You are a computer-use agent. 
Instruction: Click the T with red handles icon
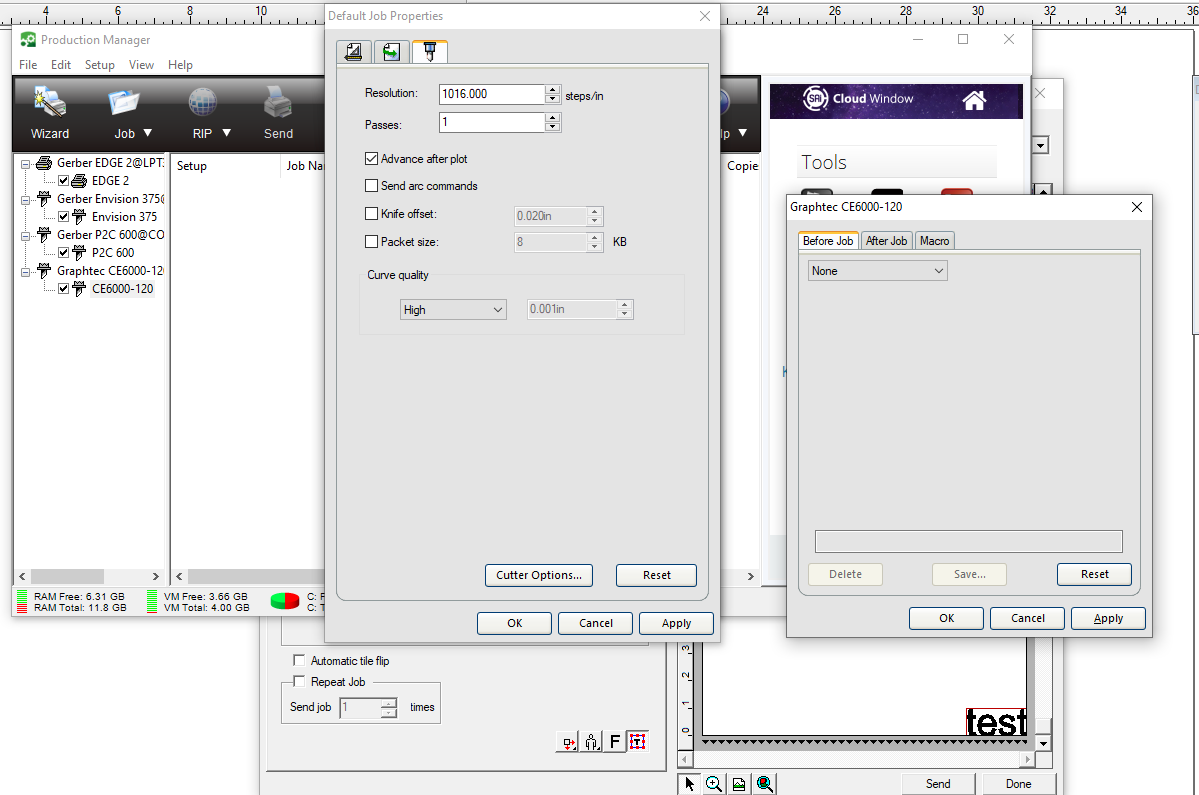pyautogui.click(x=638, y=741)
